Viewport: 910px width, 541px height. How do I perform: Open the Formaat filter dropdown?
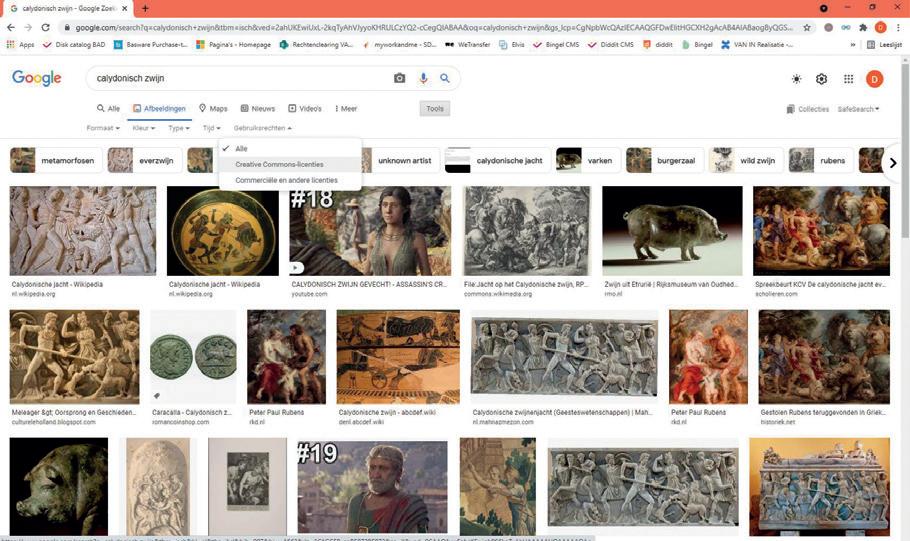103,128
